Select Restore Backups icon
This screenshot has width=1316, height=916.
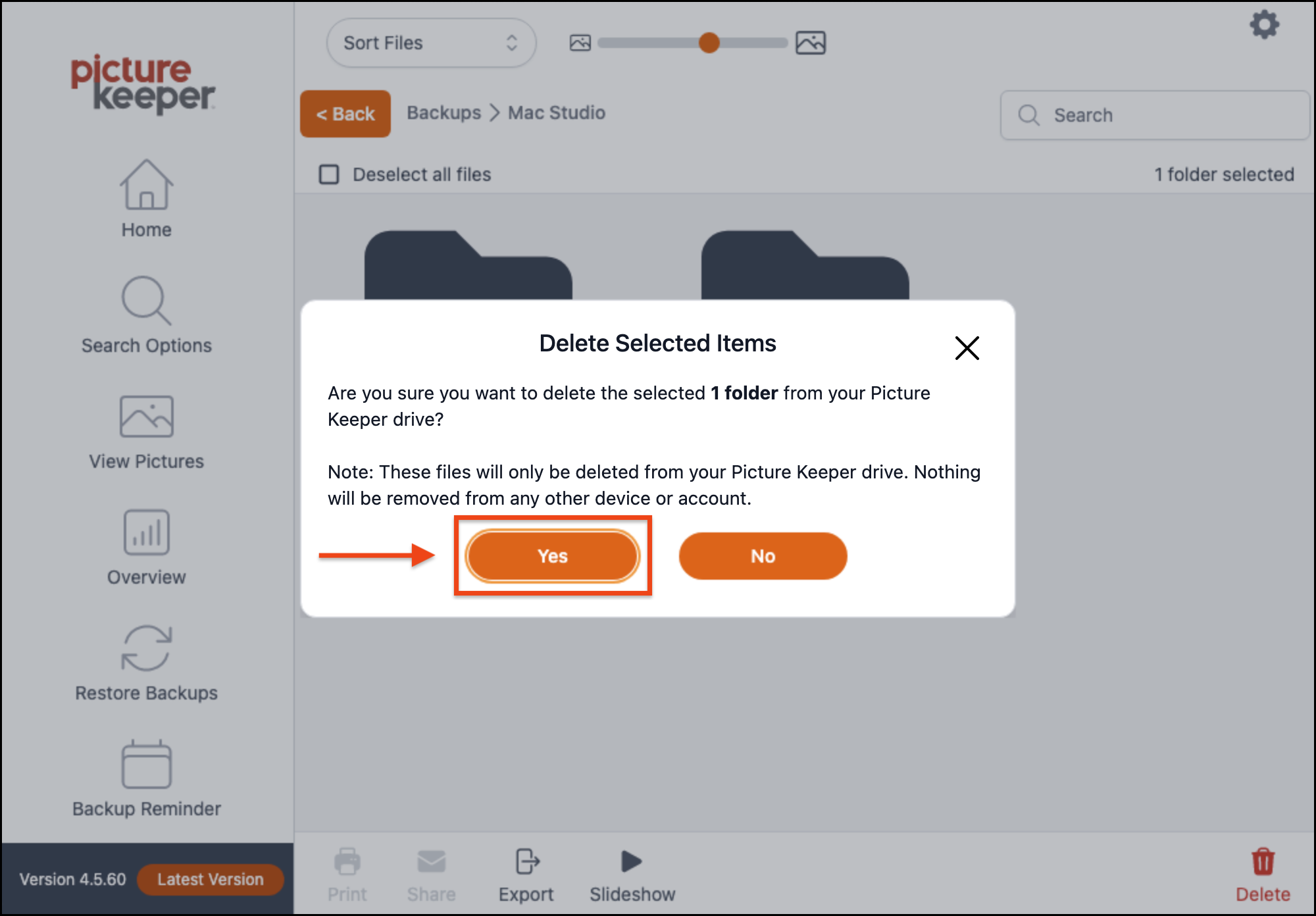(146, 648)
